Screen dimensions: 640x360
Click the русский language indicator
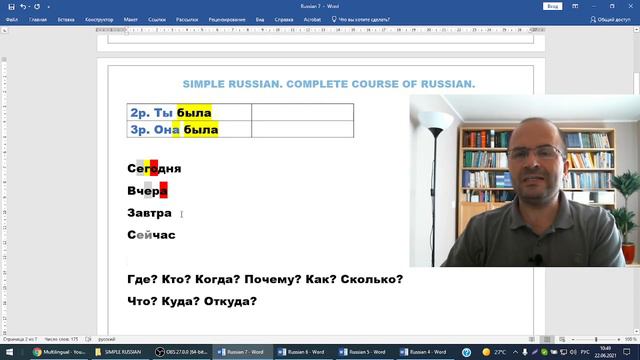click(107, 339)
